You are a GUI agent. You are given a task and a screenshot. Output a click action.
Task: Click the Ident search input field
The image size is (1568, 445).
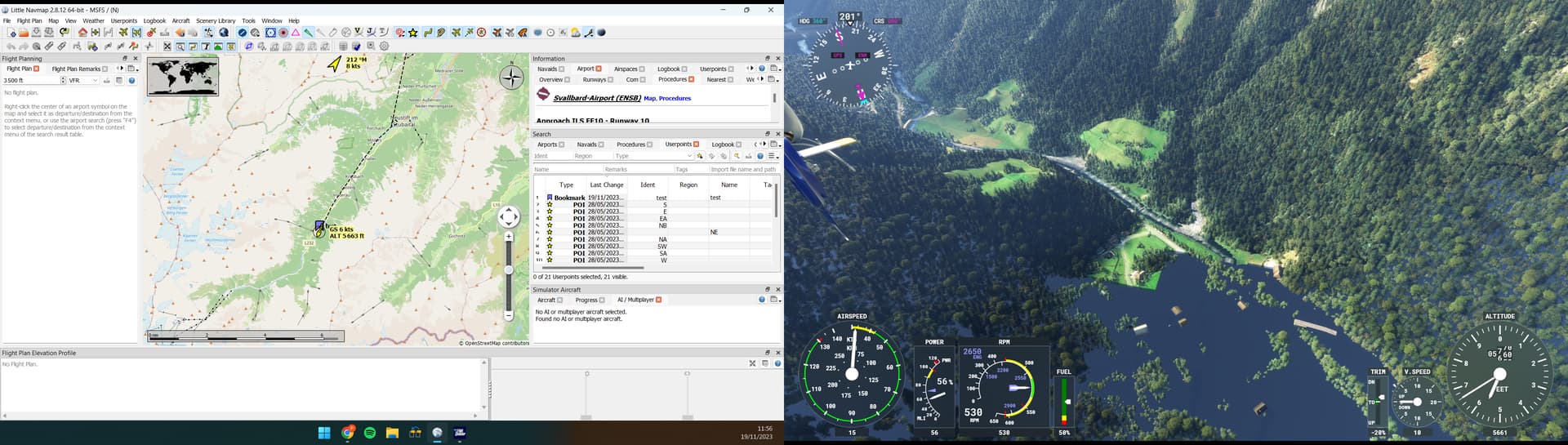pos(552,155)
